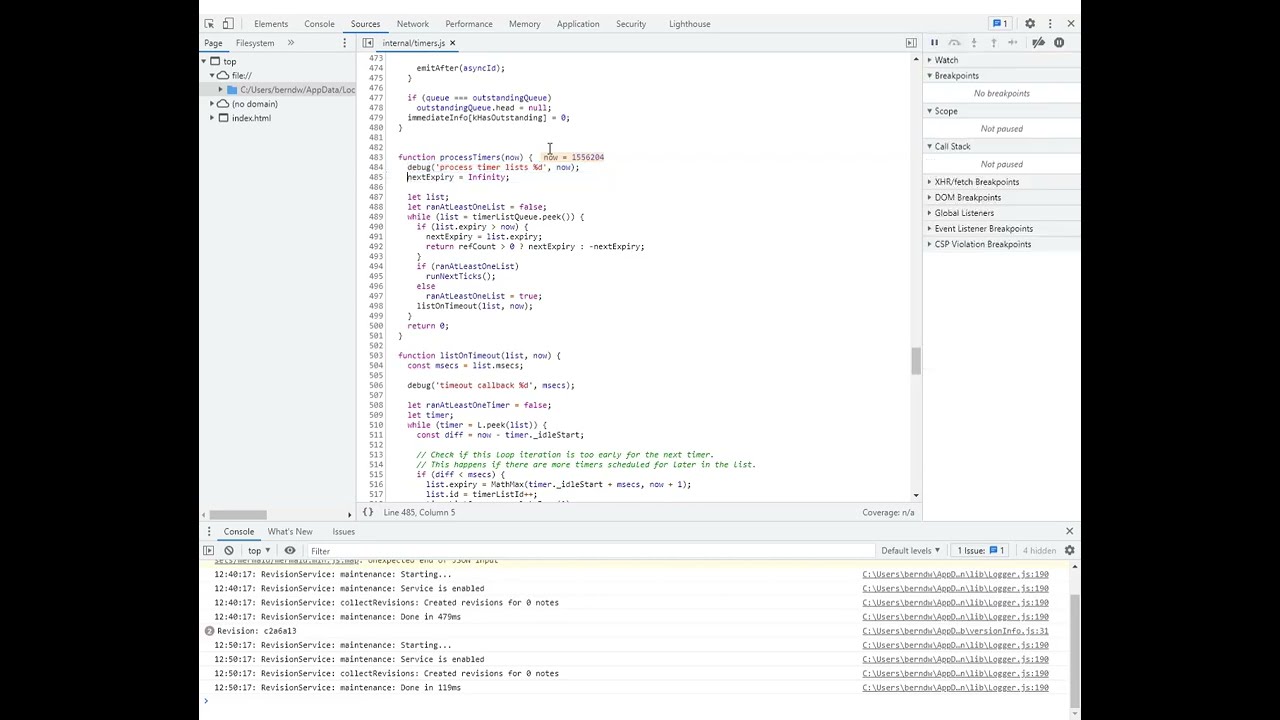Select the console context 'top' dropdown

point(258,551)
